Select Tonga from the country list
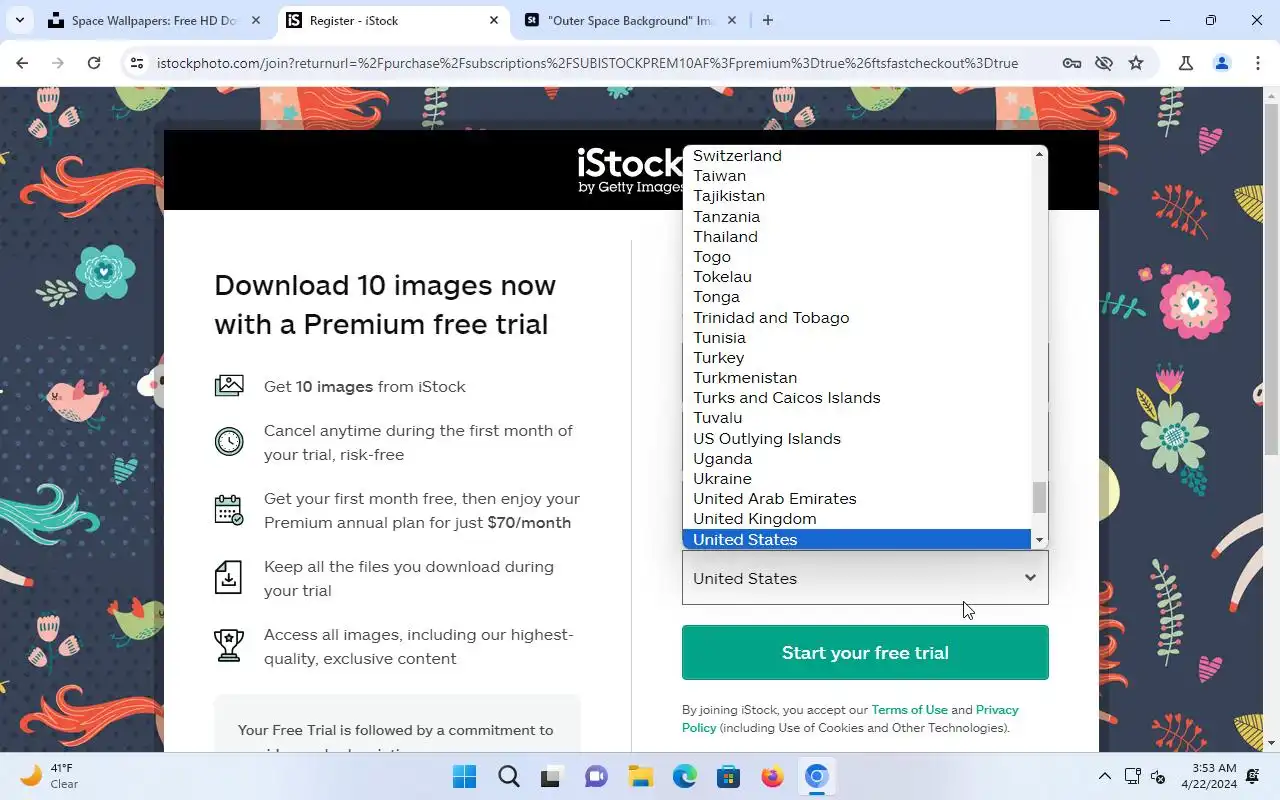Viewport: 1280px width, 800px height. pos(857,297)
